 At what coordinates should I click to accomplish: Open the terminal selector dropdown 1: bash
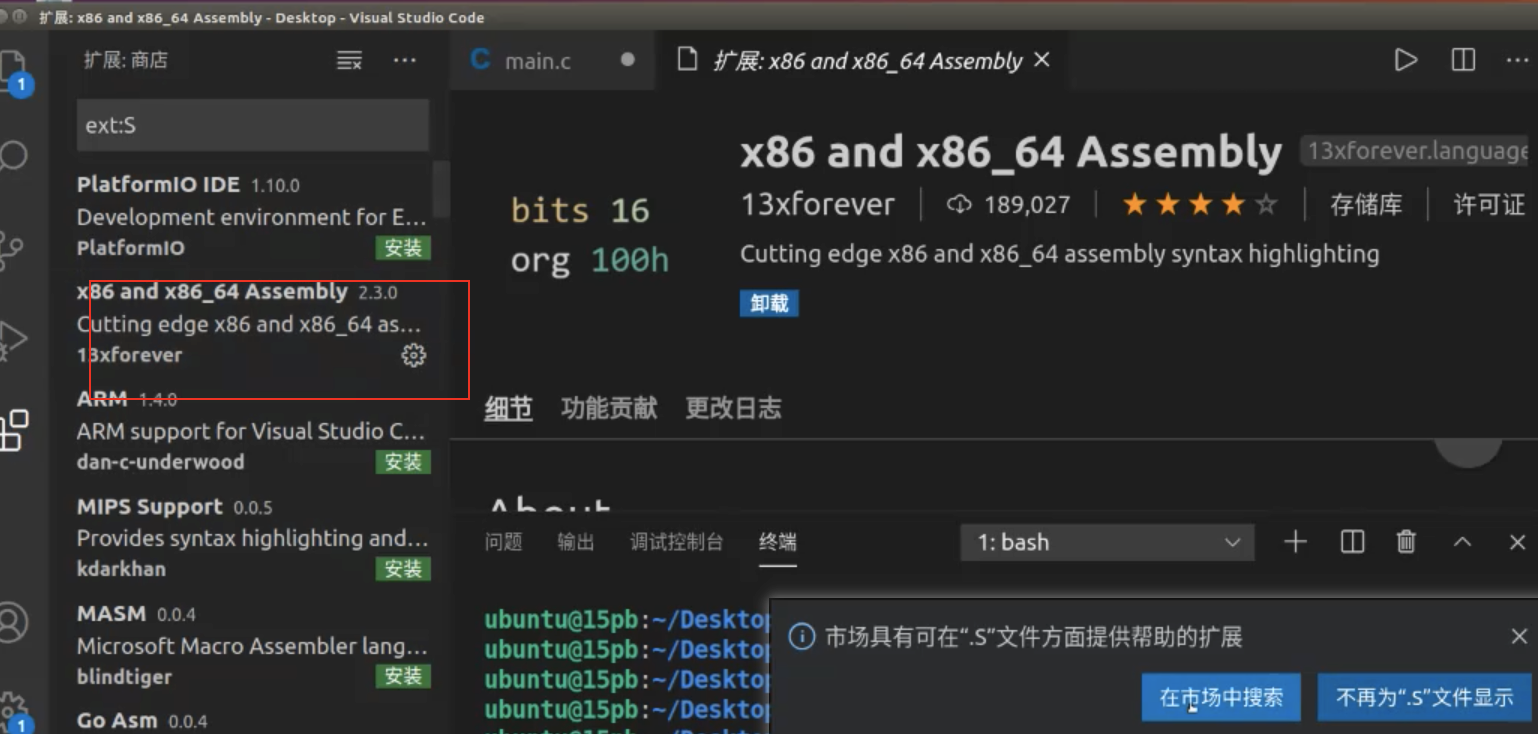(x=1106, y=542)
